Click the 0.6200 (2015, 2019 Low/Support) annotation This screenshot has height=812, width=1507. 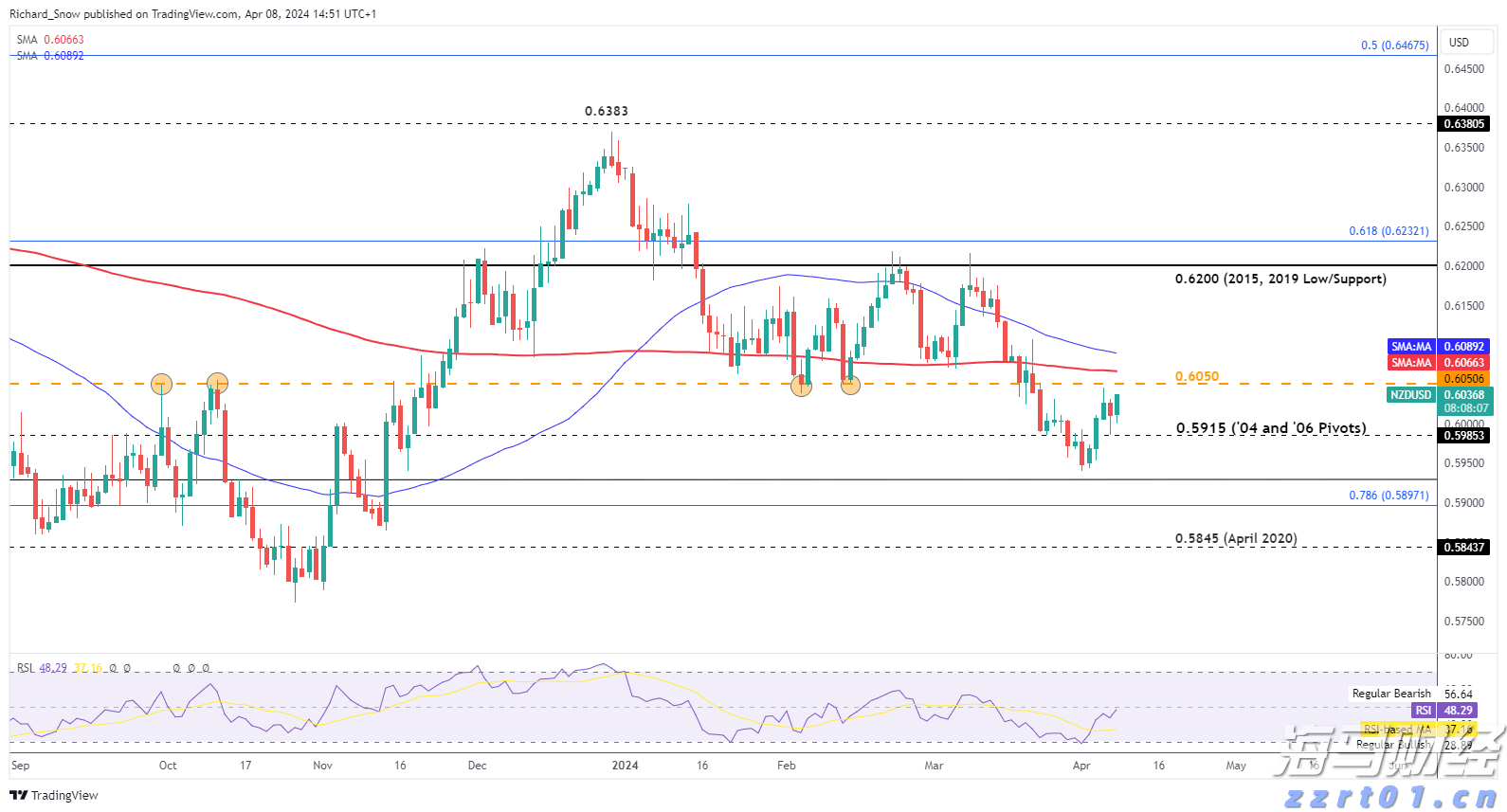(x=1280, y=279)
